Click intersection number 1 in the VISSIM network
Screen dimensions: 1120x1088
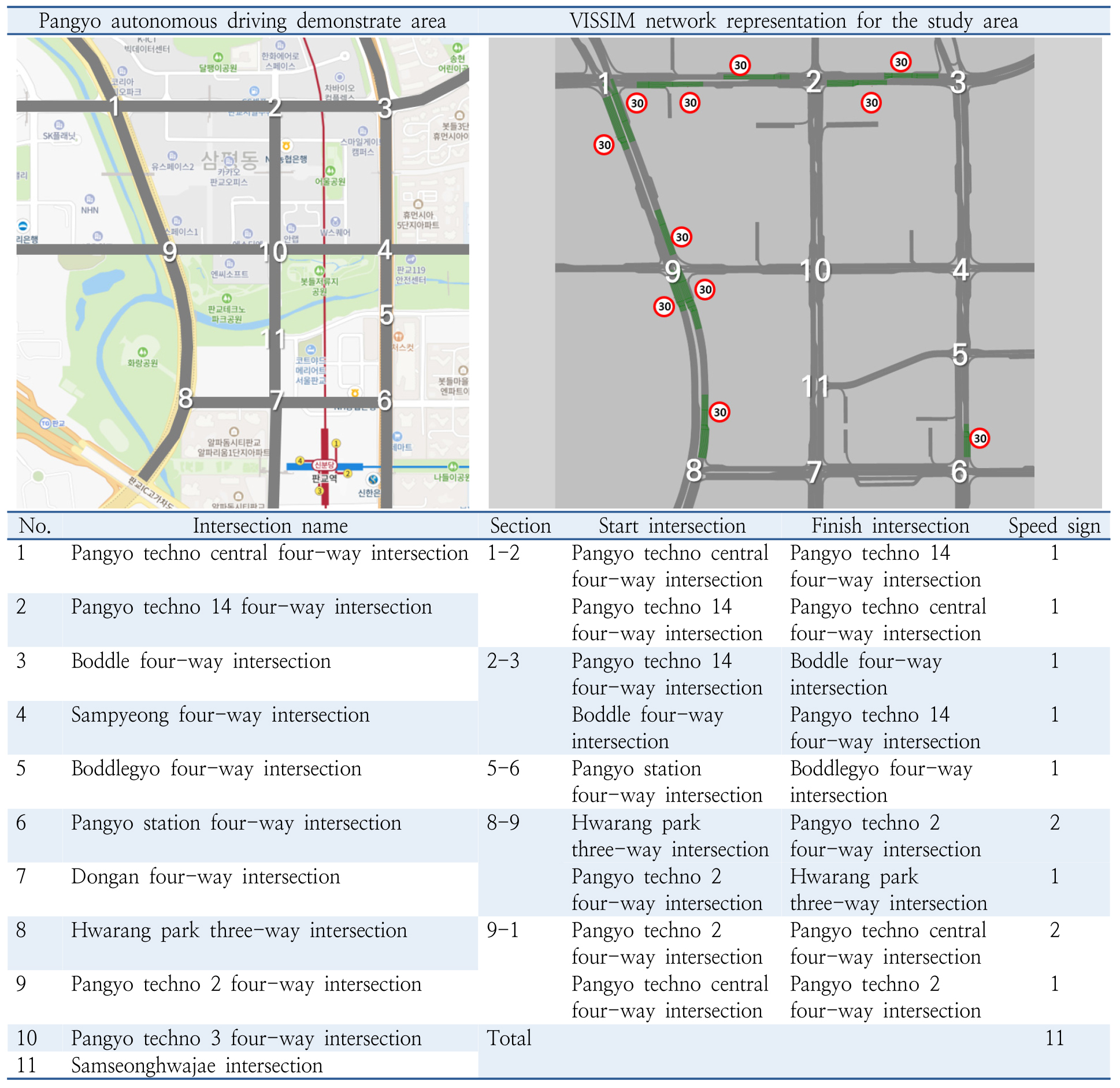click(x=604, y=84)
